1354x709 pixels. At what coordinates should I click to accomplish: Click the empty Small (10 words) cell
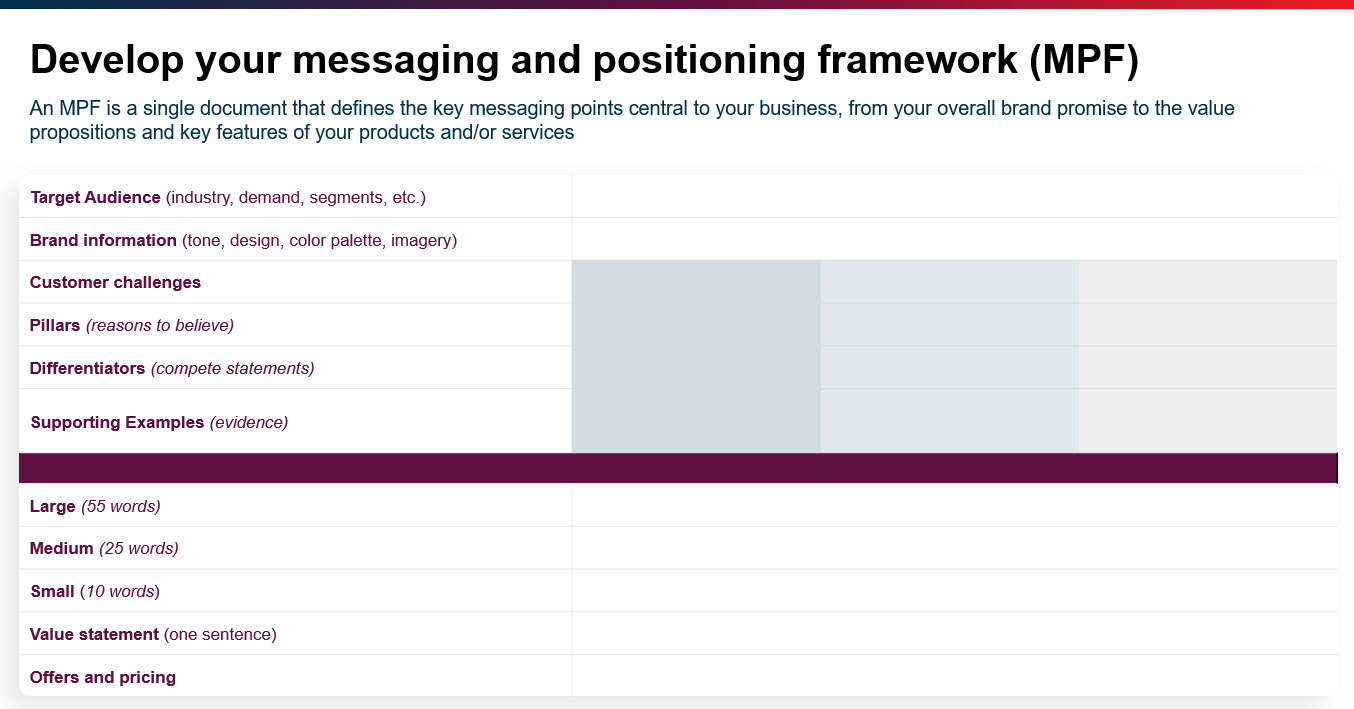point(954,591)
